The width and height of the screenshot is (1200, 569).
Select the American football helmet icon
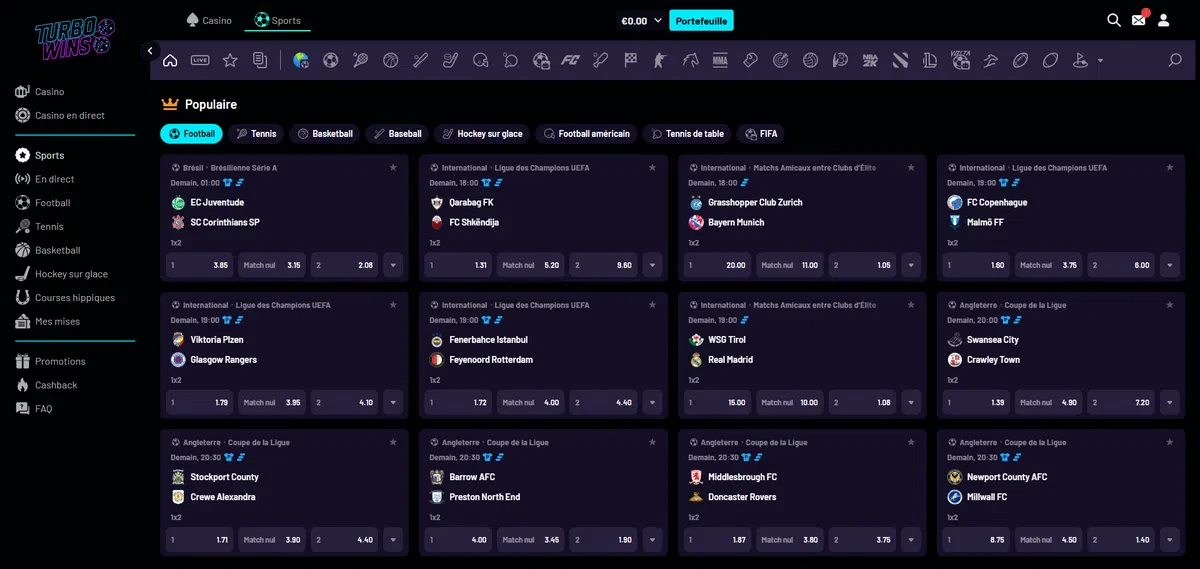point(481,60)
